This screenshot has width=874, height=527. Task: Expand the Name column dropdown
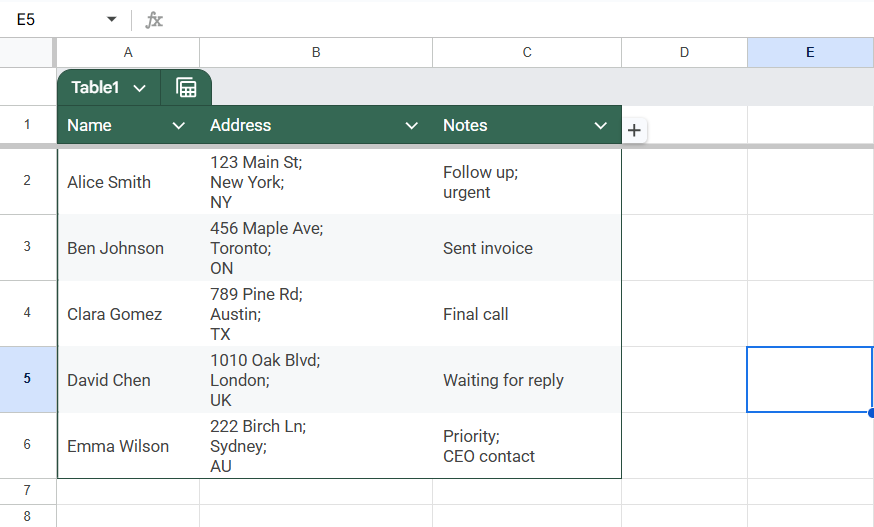[x=178, y=125]
